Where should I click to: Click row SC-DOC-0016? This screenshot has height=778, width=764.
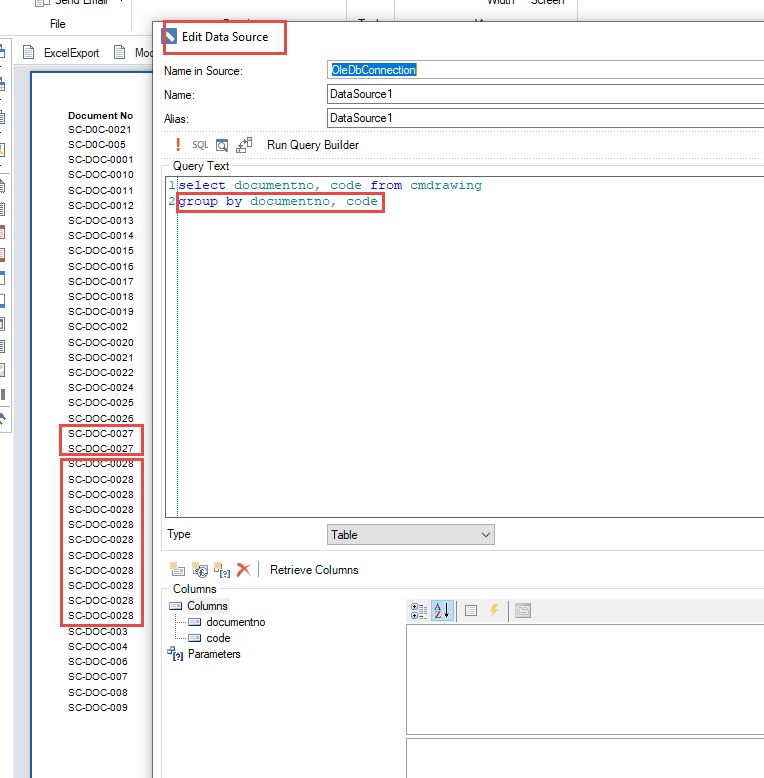[x=101, y=266]
